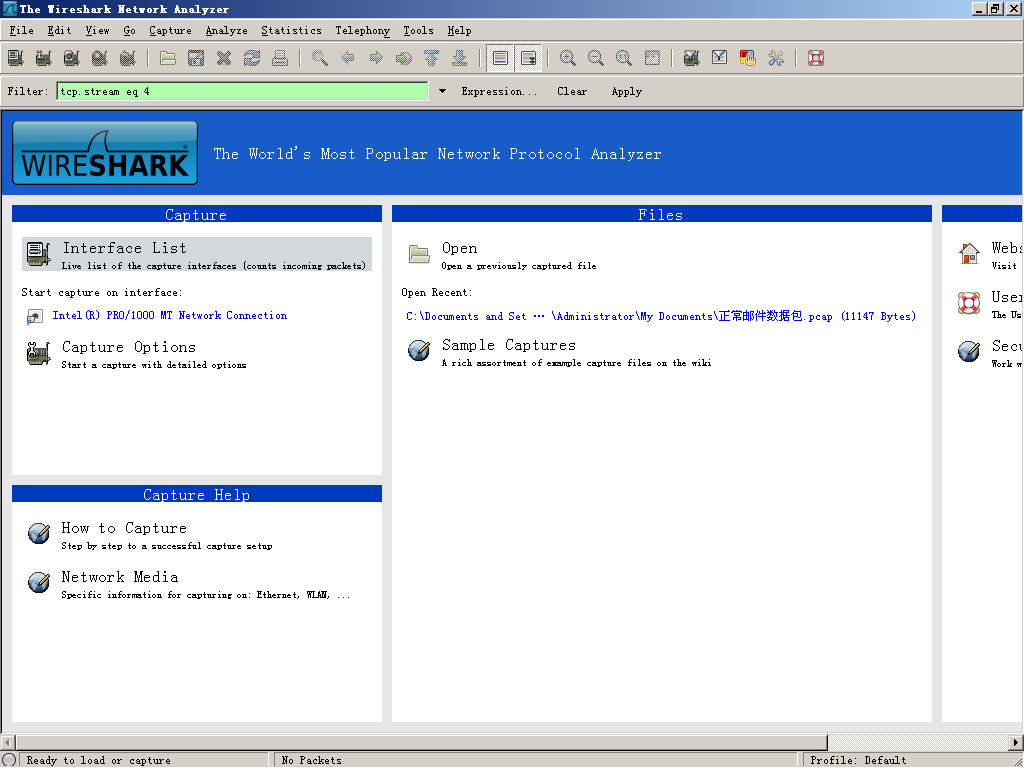
Task: Click the start capture toolbar icon
Action: [x=72, y=58]
